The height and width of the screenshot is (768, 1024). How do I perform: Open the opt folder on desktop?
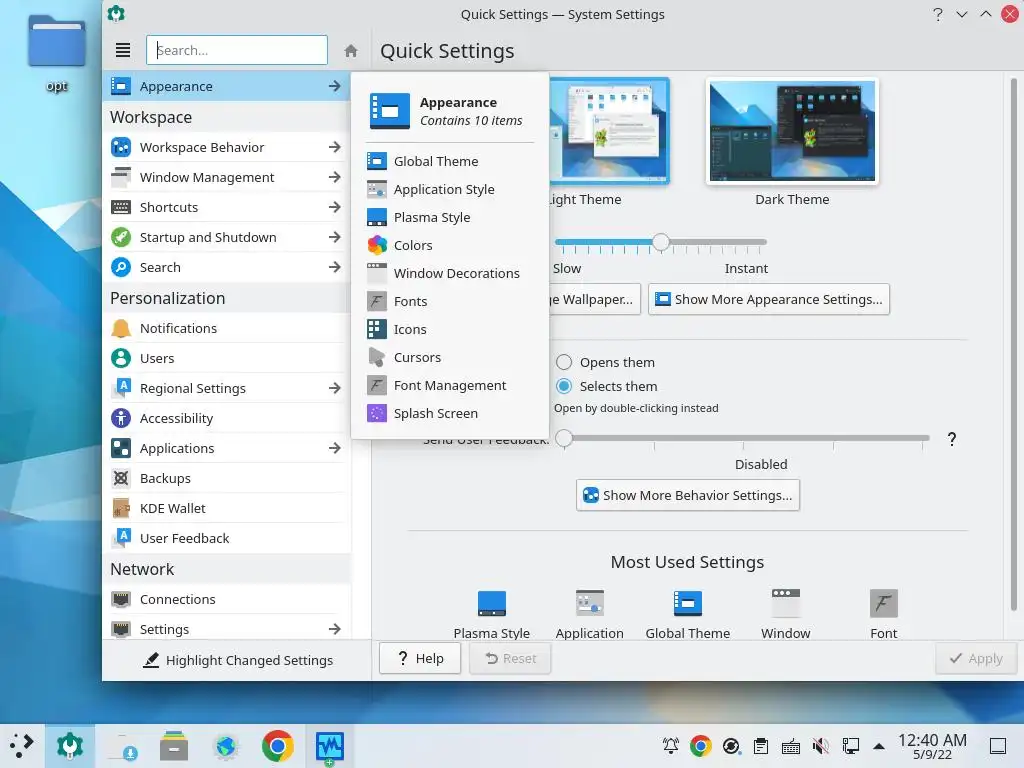pyautogui.click(x=57, y=52)
